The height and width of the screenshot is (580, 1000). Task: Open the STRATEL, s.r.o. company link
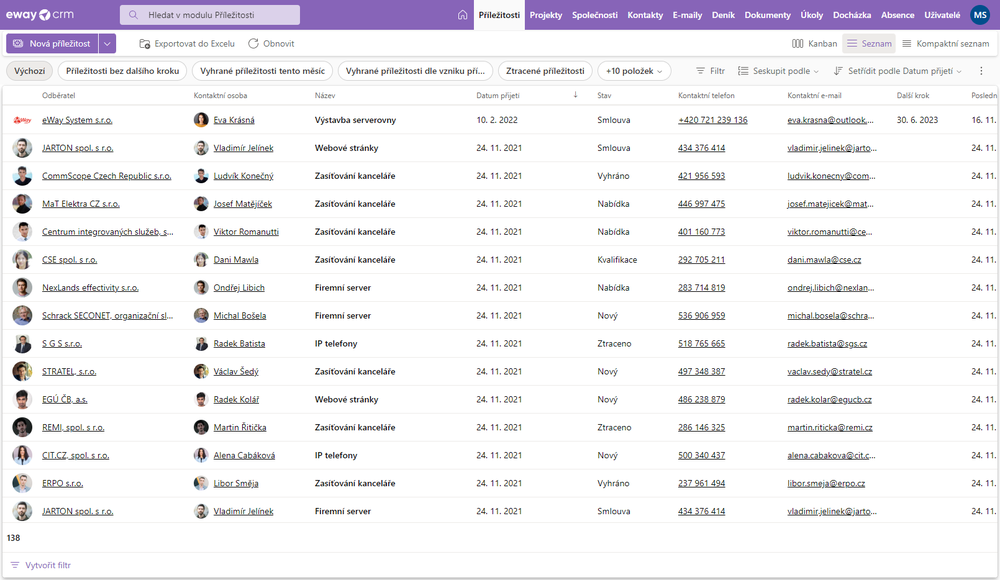(70, 372)
